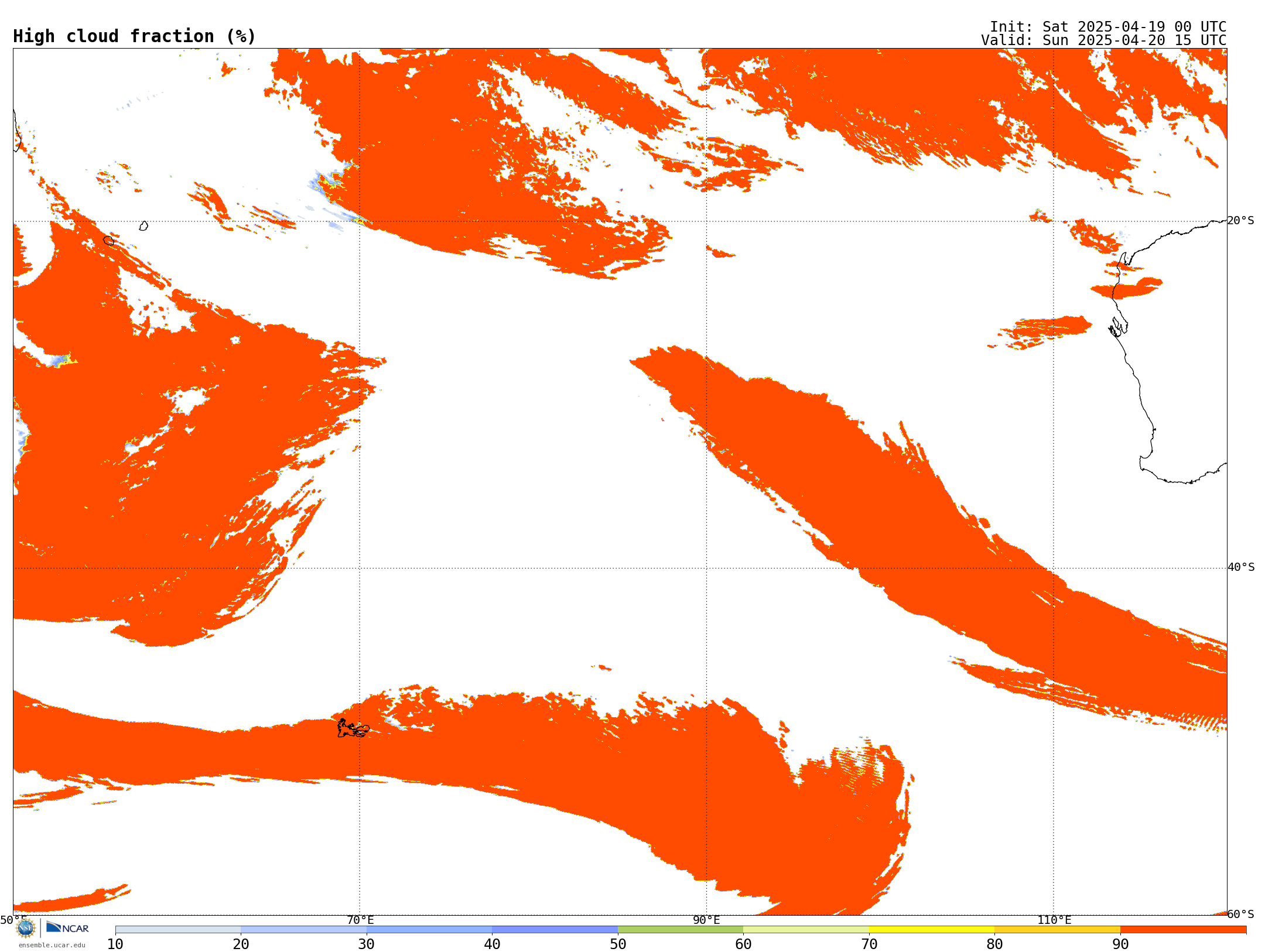The image size is (1265, 952).
Task: Click the colorbar tick label 60
Action: tap(743, 944)
